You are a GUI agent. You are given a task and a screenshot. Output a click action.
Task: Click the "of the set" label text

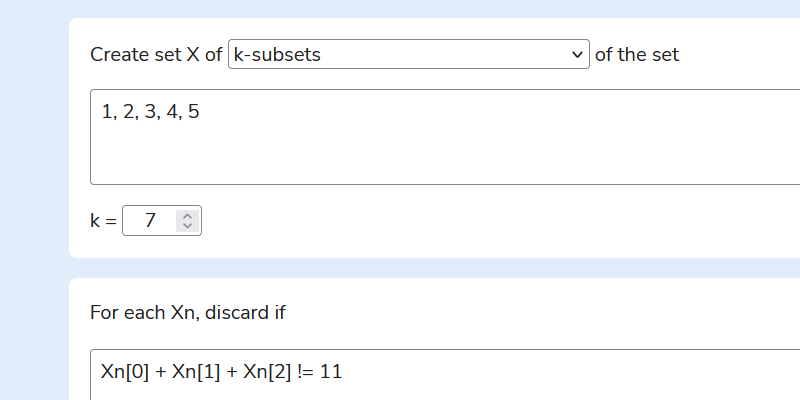pyautogui.click(x=637, y=55)
